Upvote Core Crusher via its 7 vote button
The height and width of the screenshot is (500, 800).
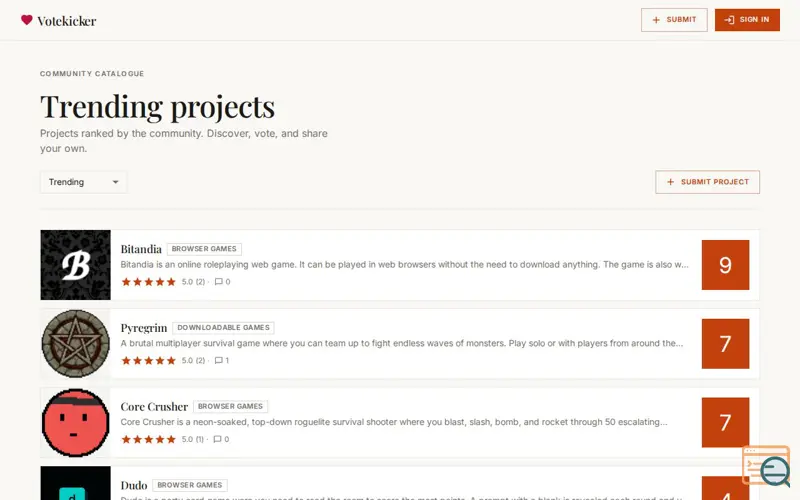click(x=725, y=422)
